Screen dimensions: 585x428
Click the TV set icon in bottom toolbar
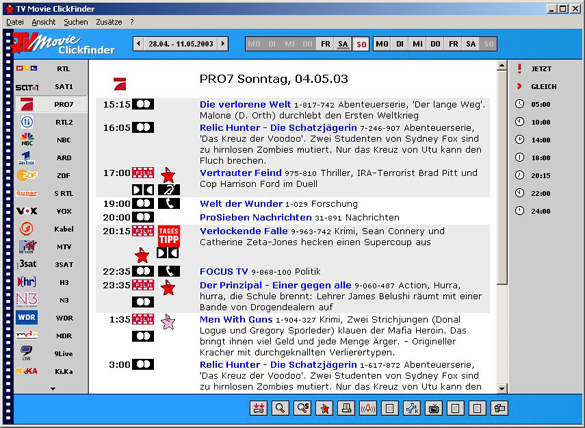point(434,408)
